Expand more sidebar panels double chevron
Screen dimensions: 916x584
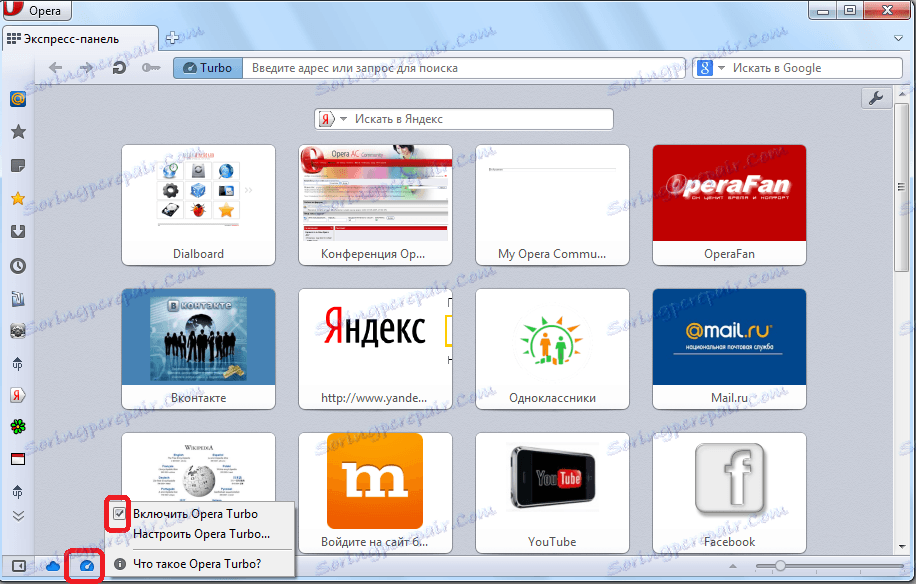pos(18,516)
